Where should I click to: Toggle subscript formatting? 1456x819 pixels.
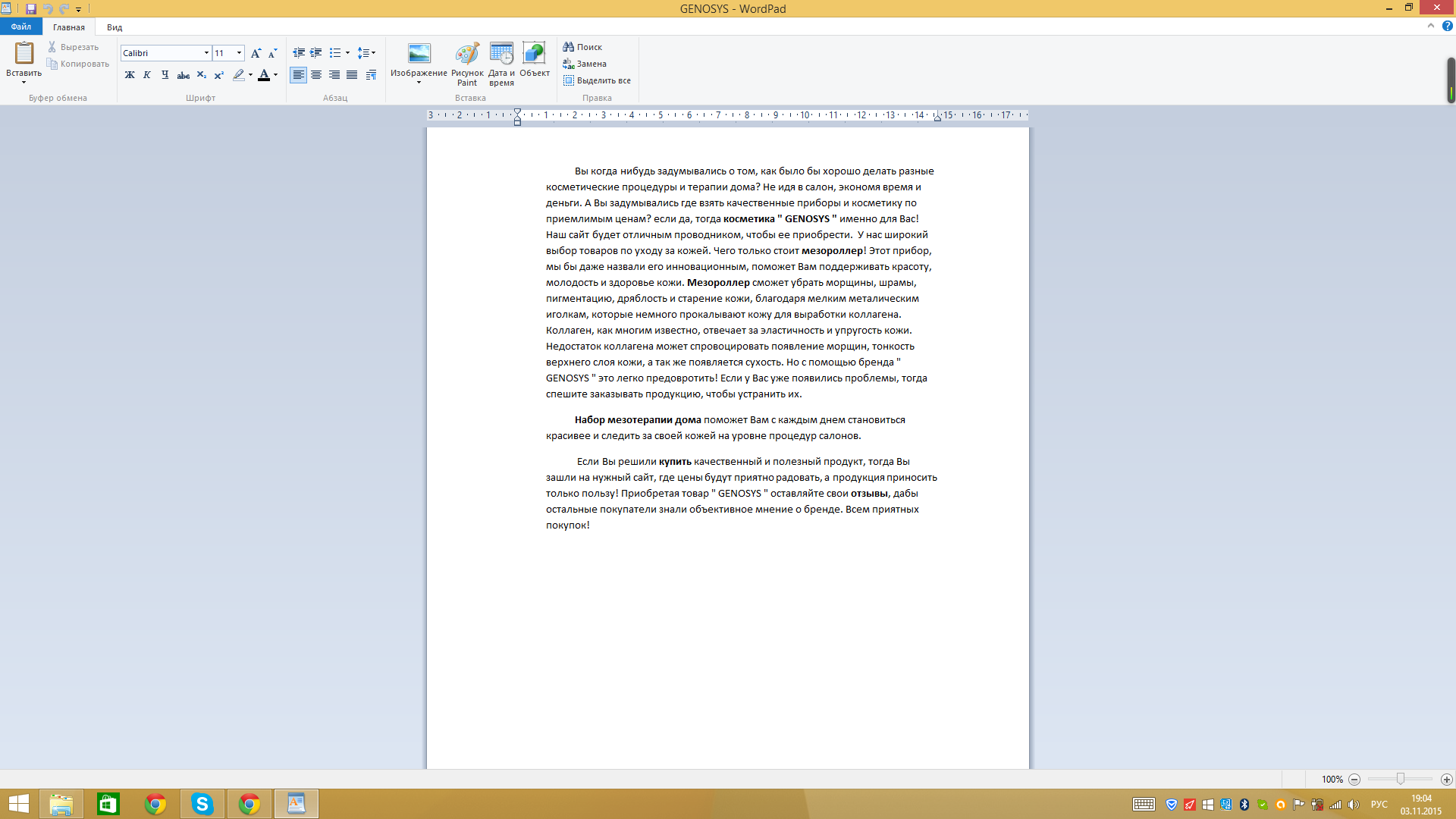click(201, 75)
